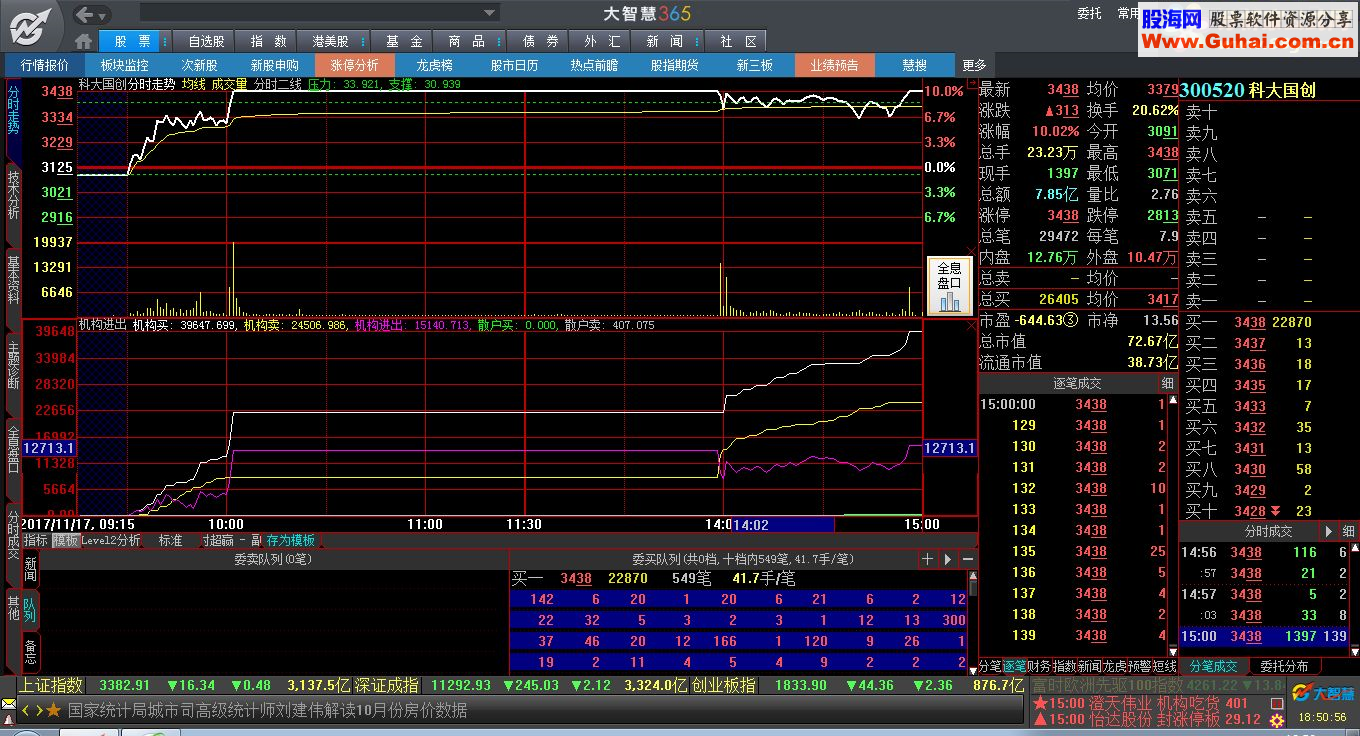Open 慧搜 search

click(x=914, y=65)
